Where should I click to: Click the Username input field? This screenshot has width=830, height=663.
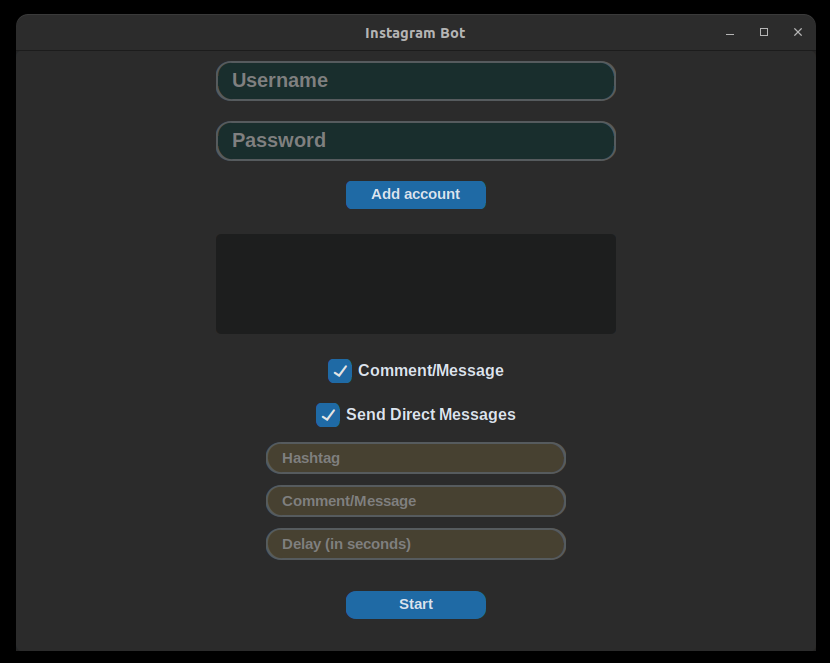(416, 81)
